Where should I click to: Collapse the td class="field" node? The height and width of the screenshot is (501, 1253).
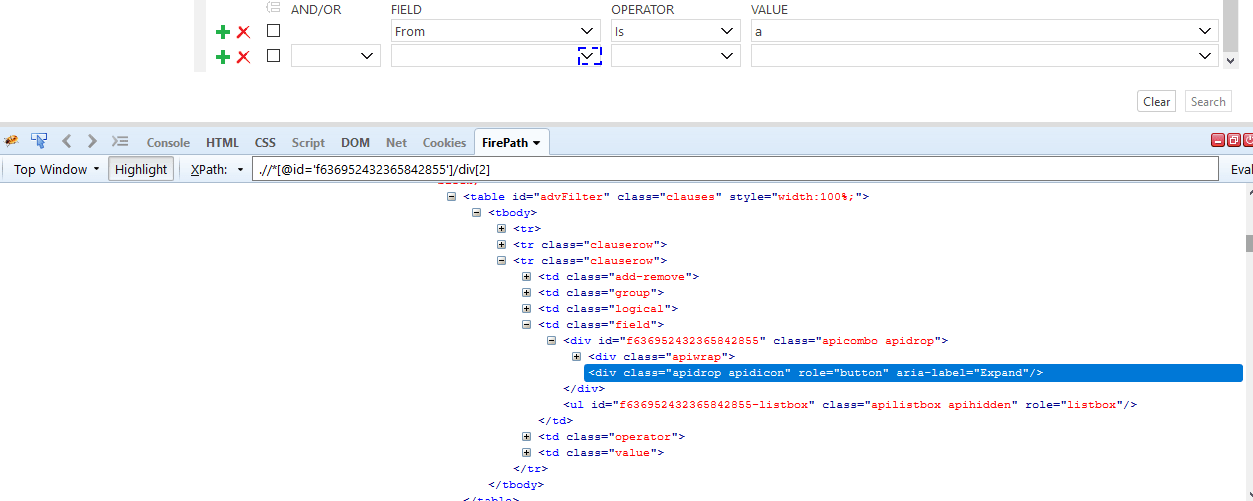tap(527, 324)
